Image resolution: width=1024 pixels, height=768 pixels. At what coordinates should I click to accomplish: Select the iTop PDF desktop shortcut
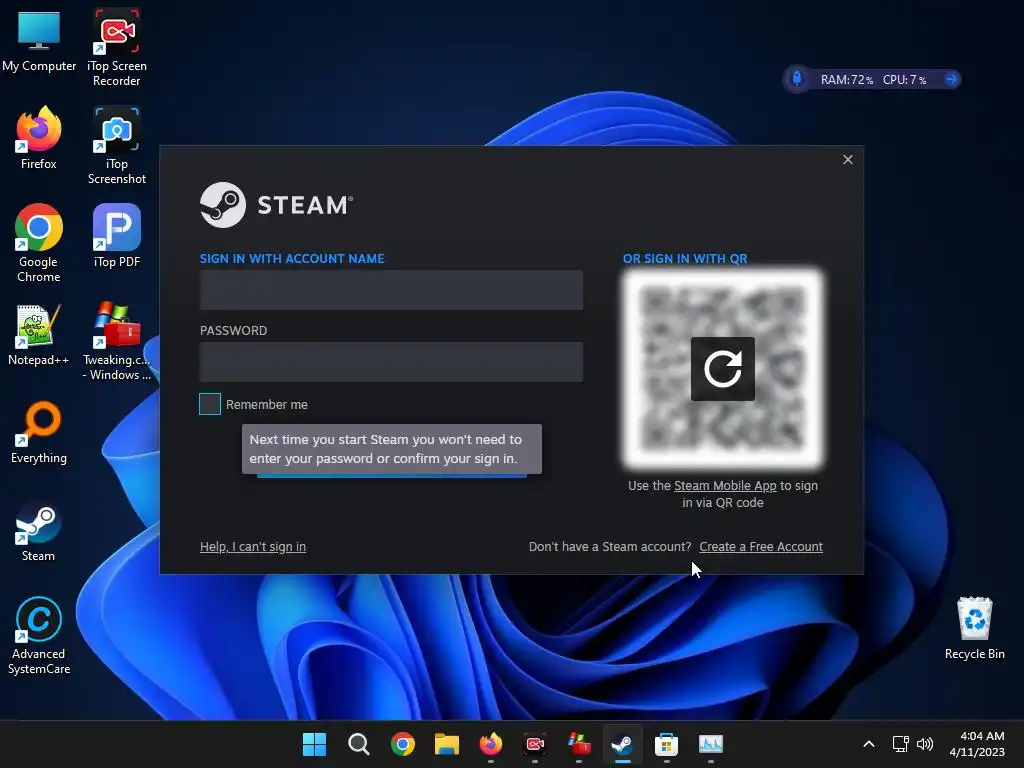click(116, 236)
